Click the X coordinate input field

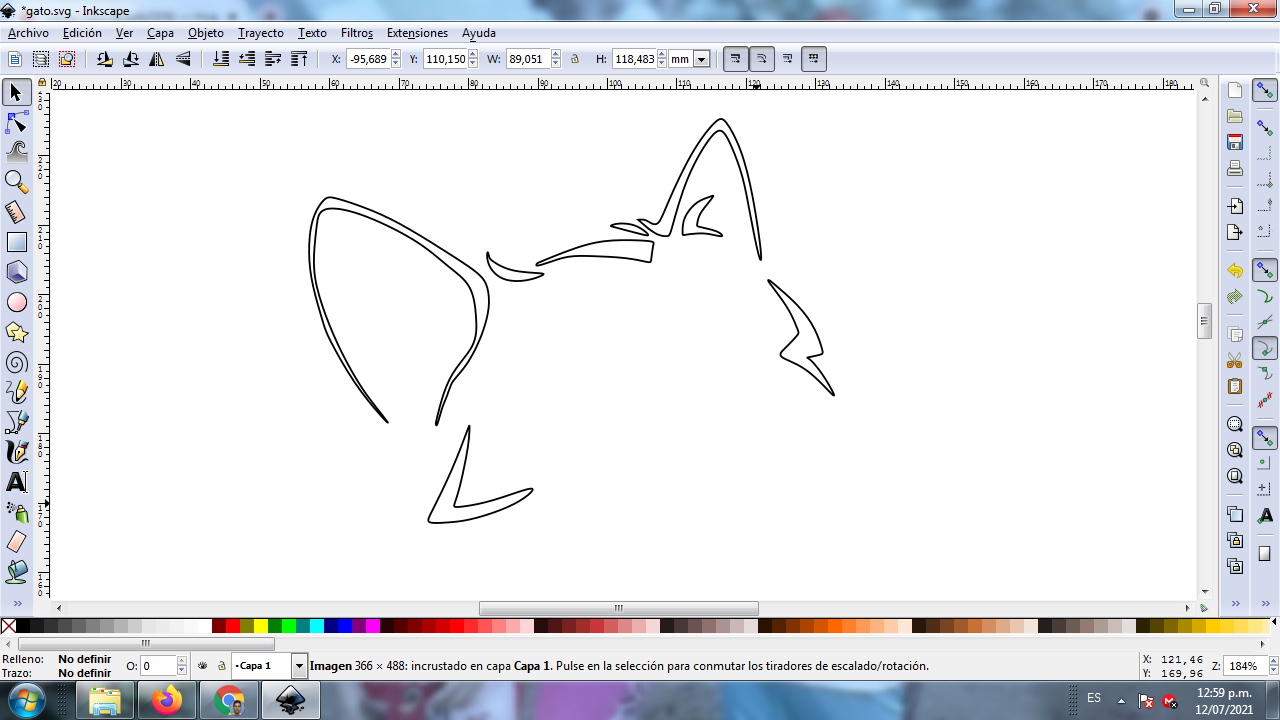(367, 59)
